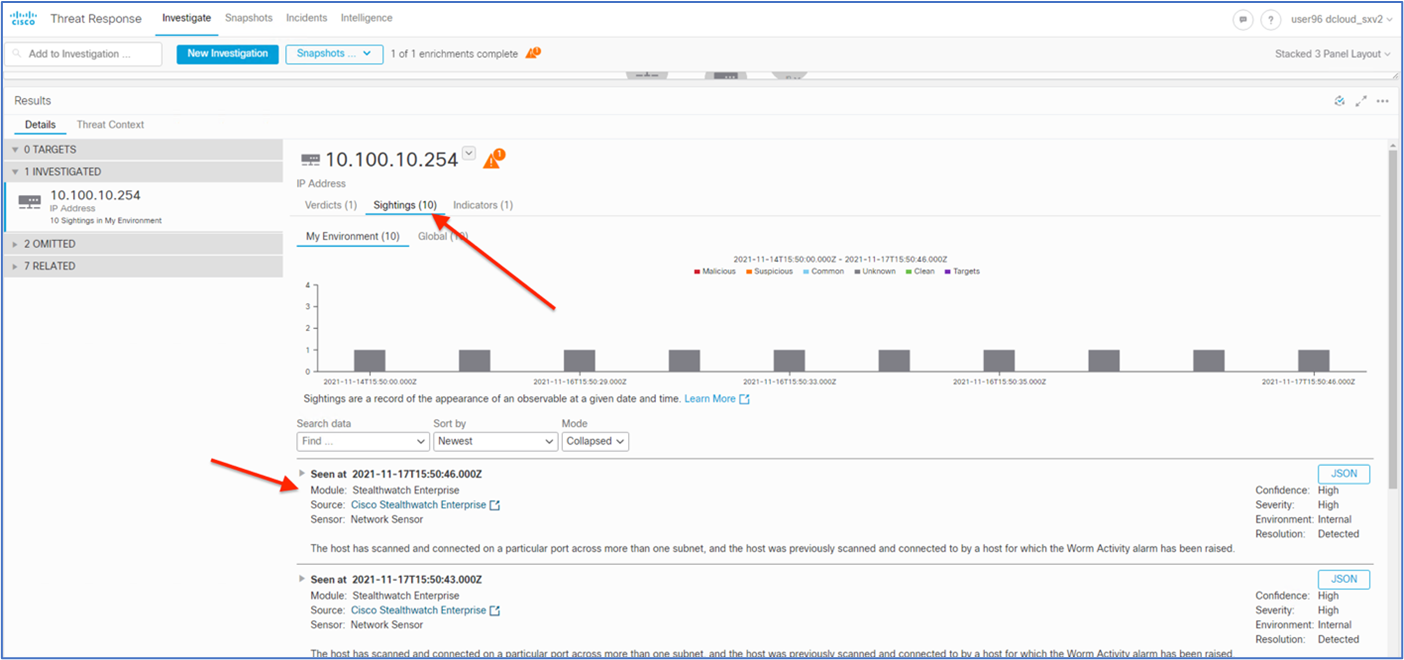Open the external link icon for the 15:50:43 sighting source
The width and height of the screenshot is (1404, 660).
pyautogui.click(x=494, y=610)
